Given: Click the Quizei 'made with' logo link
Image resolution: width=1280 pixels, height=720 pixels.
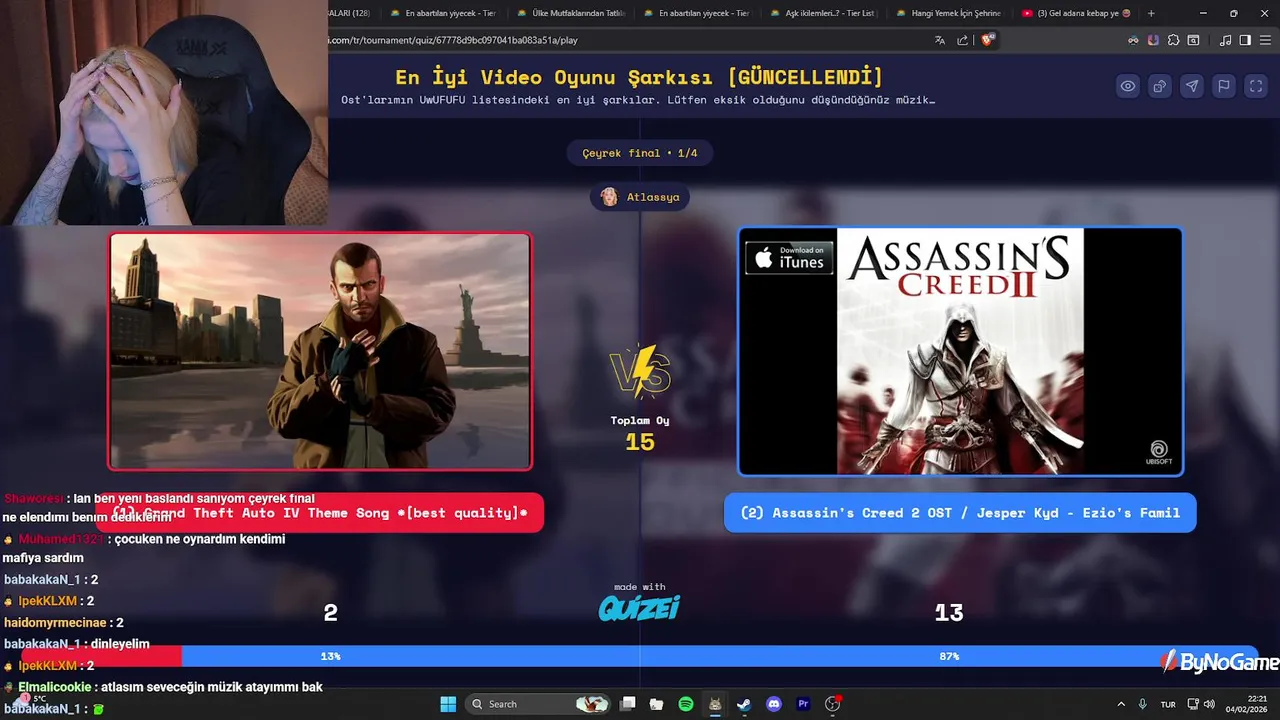Looking at the screenshot, I should [639, 602].
